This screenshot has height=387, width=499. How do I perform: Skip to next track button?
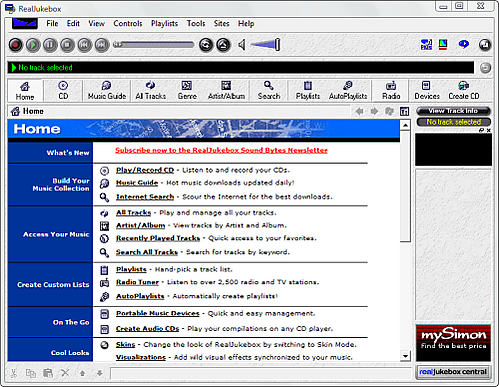pyautogui.click(x=102, y=45)
